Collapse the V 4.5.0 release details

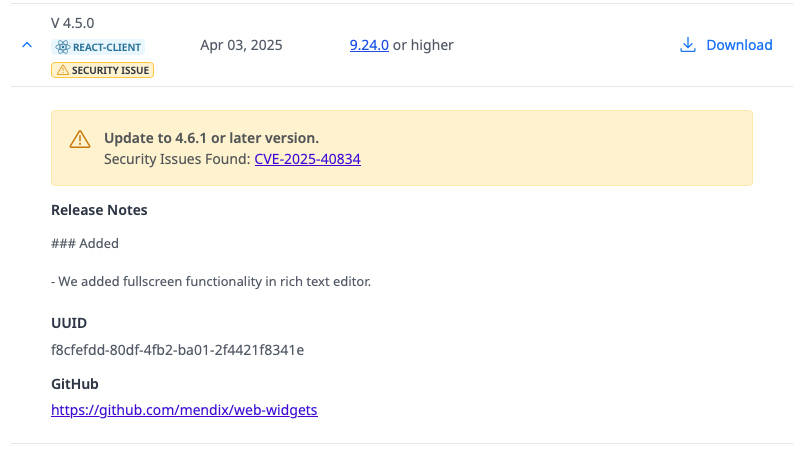[27, 45]
